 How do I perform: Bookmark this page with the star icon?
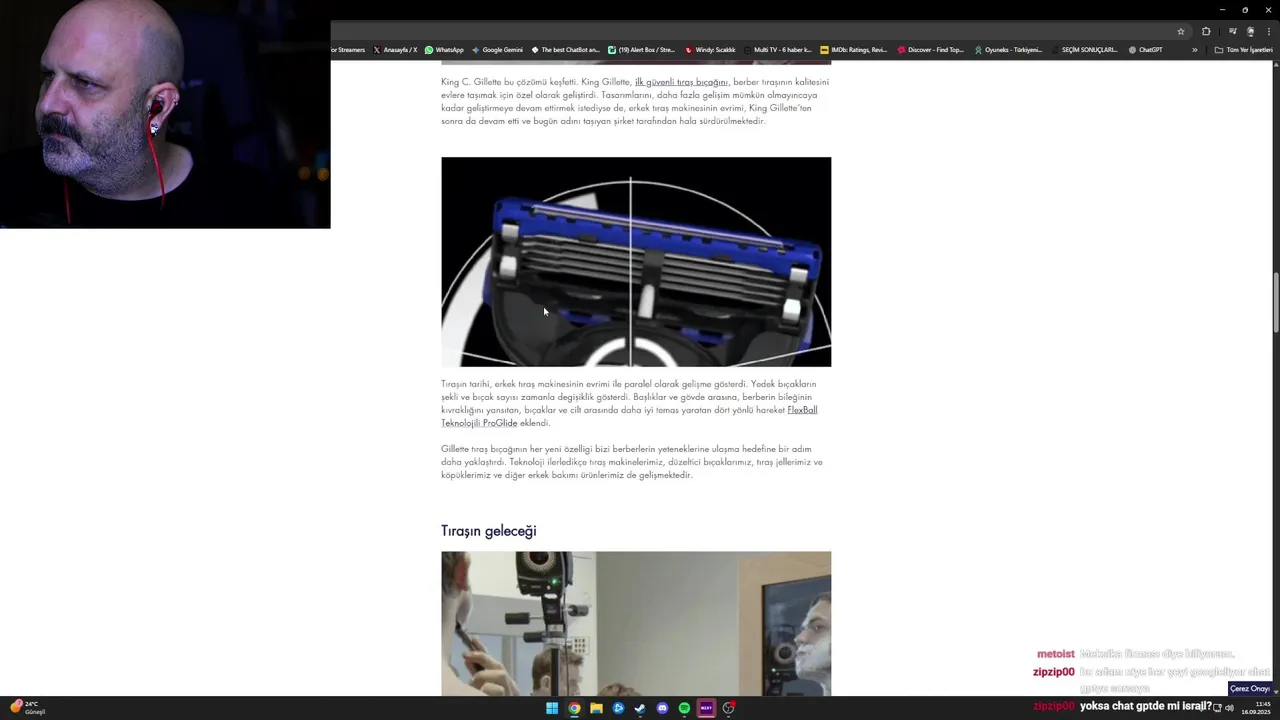click(1181, 31)
